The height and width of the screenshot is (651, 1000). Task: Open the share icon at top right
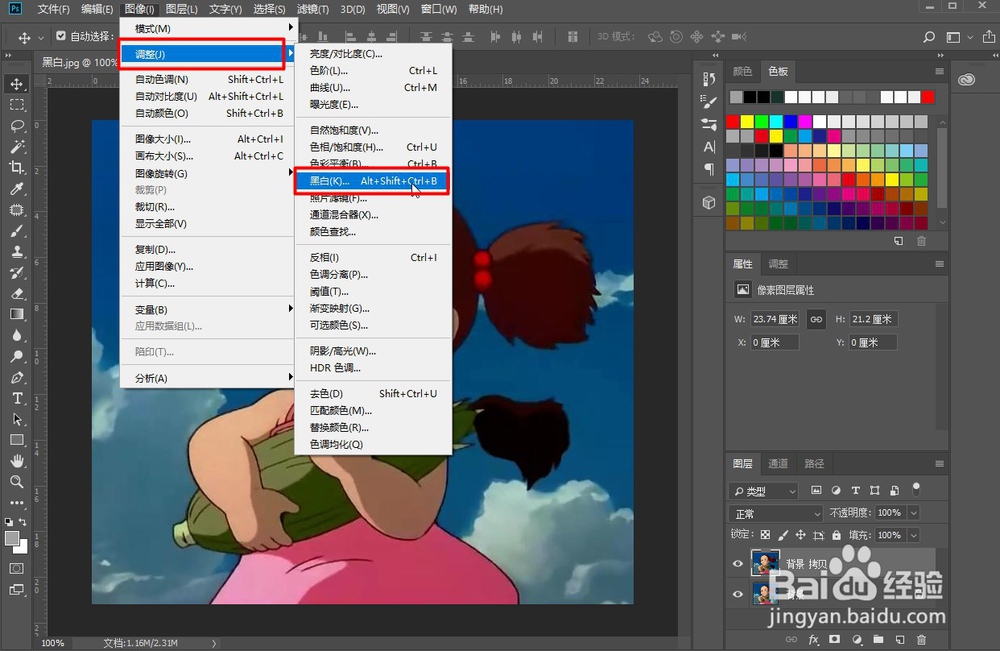(989, 37)
